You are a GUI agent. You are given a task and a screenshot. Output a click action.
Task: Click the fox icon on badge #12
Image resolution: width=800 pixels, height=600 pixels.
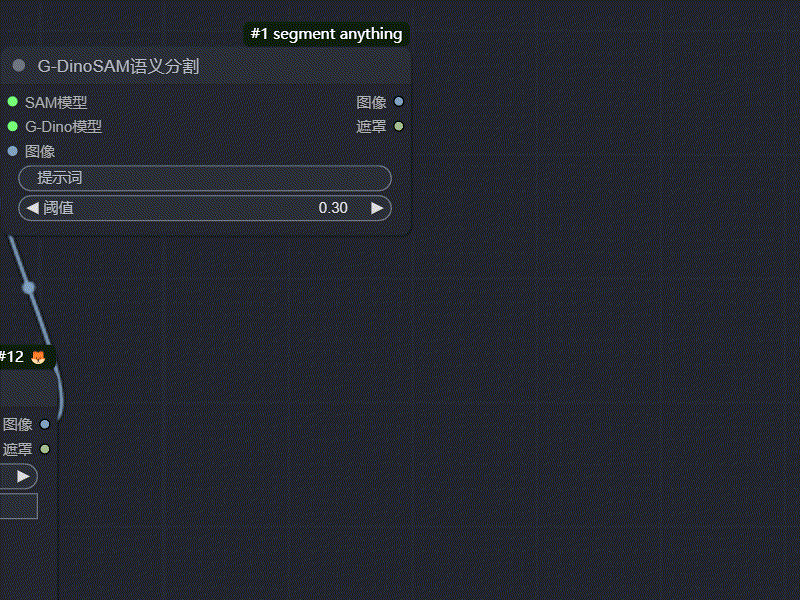[x=38, y=357]
